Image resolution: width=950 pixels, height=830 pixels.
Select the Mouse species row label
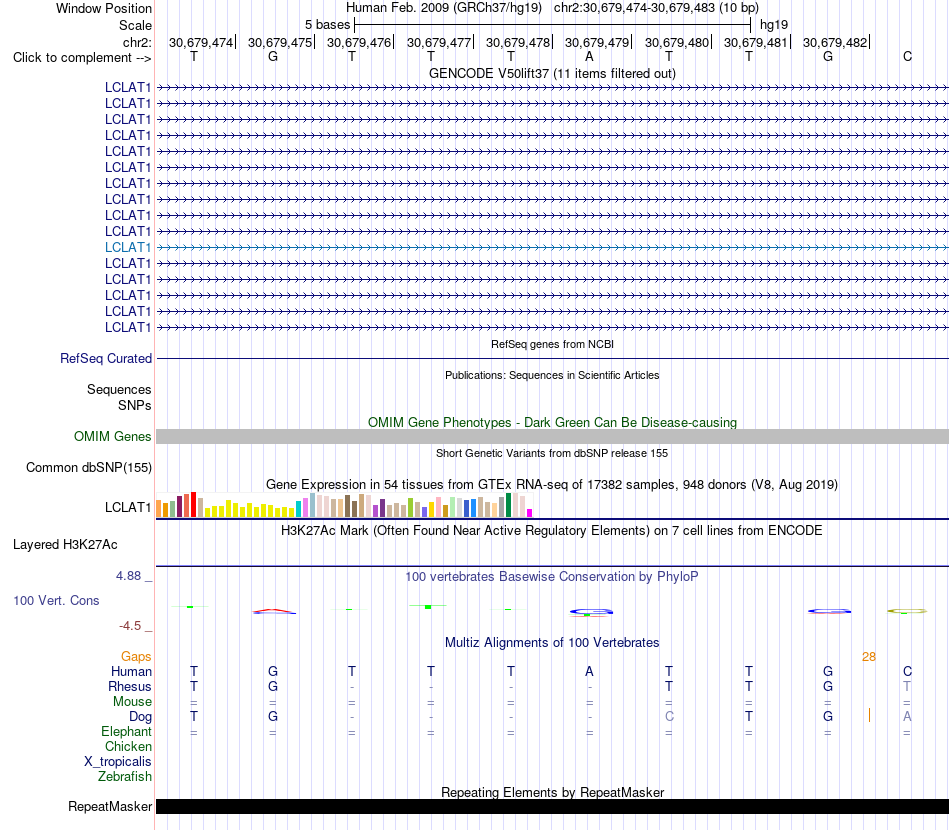coord(132,701)
